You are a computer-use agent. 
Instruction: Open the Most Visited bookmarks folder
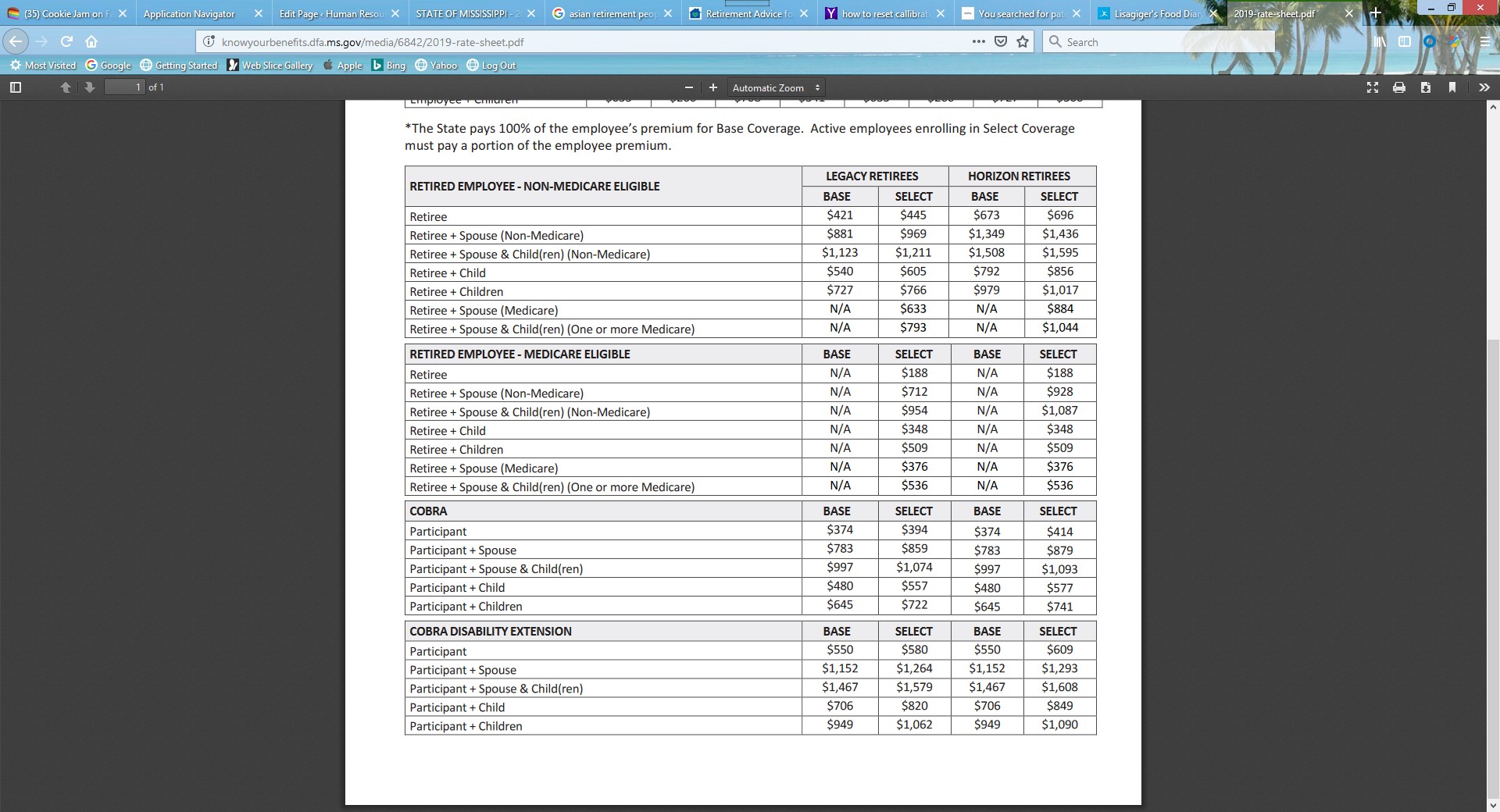pos(43,65)
